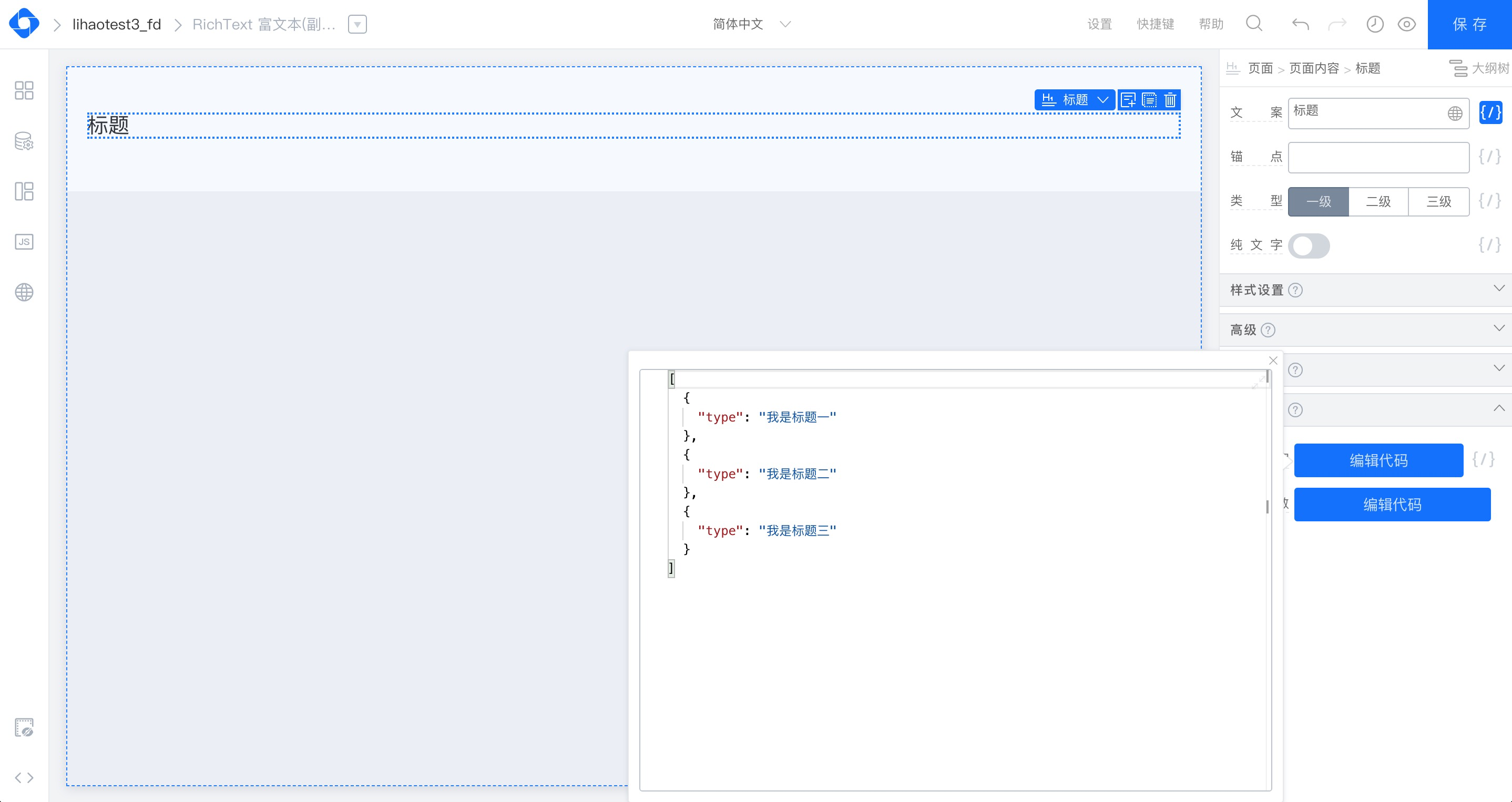Select the 二级 heading type
The height and width of the screenshot is (802, 1512).
point(1378,202)
